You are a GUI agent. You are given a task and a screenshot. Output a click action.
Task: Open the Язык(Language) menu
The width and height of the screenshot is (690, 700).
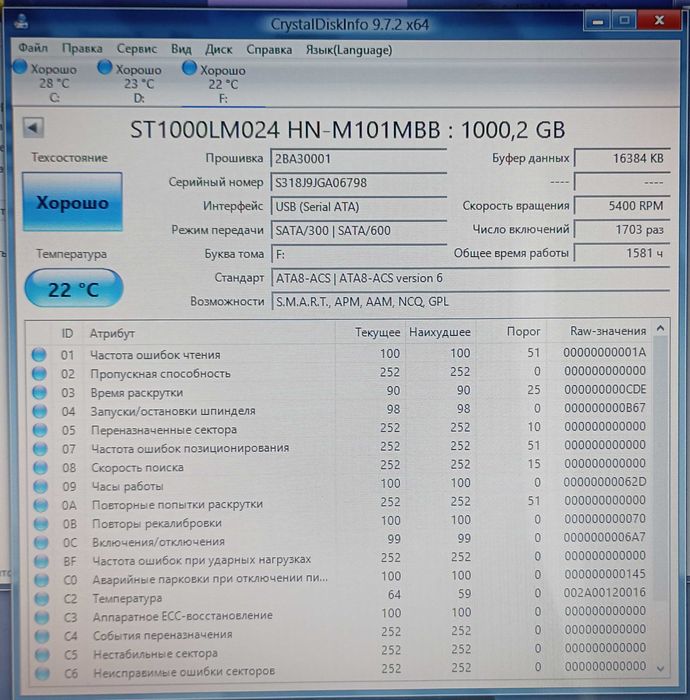pyautogui.click(x=349, y=50)
